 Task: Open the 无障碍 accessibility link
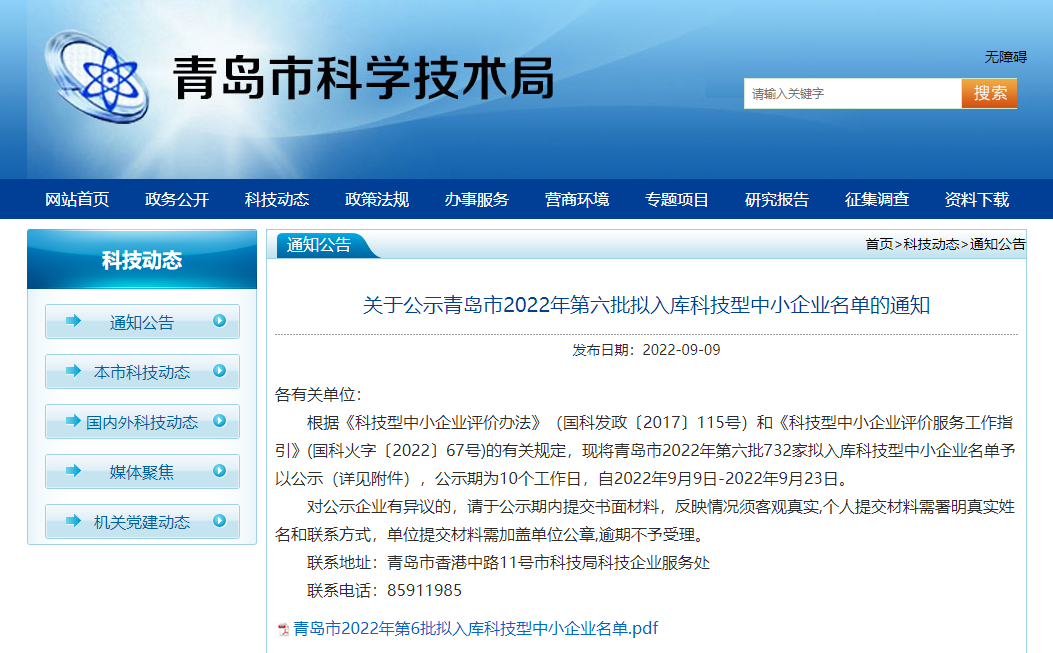pos(1005,57)
